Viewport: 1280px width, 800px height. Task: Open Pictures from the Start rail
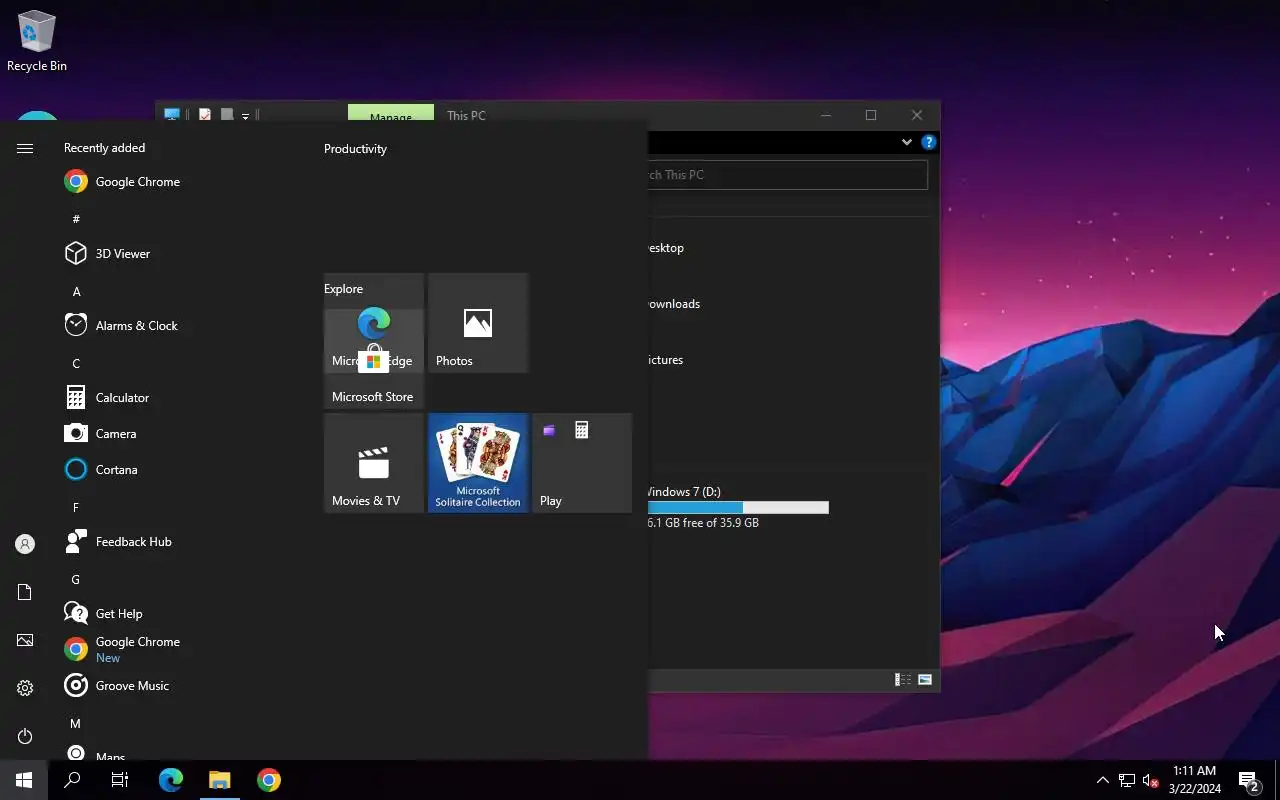pyautogui.click(x=25, y=640)
